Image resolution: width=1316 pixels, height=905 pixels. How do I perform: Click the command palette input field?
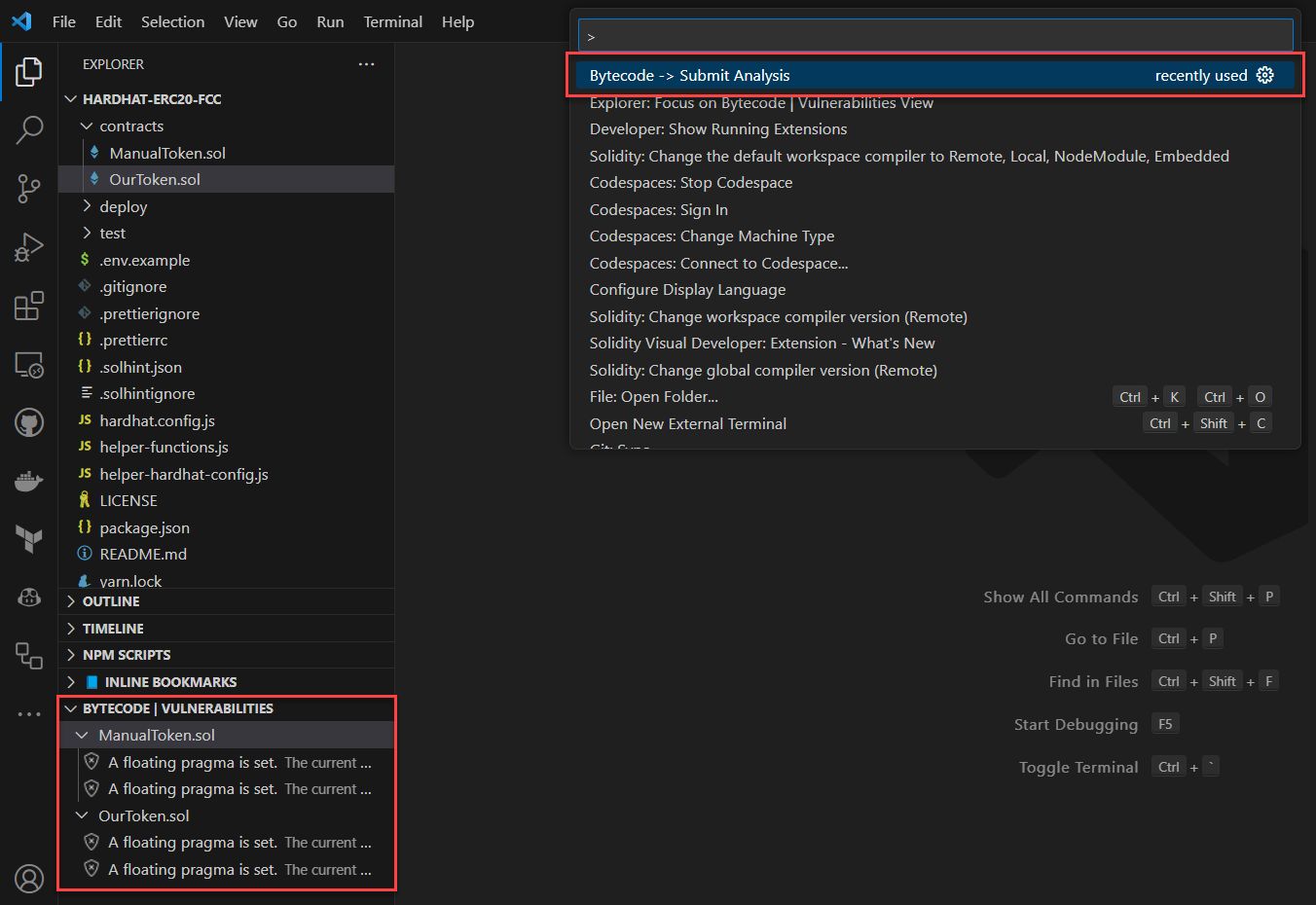[934, 36]
